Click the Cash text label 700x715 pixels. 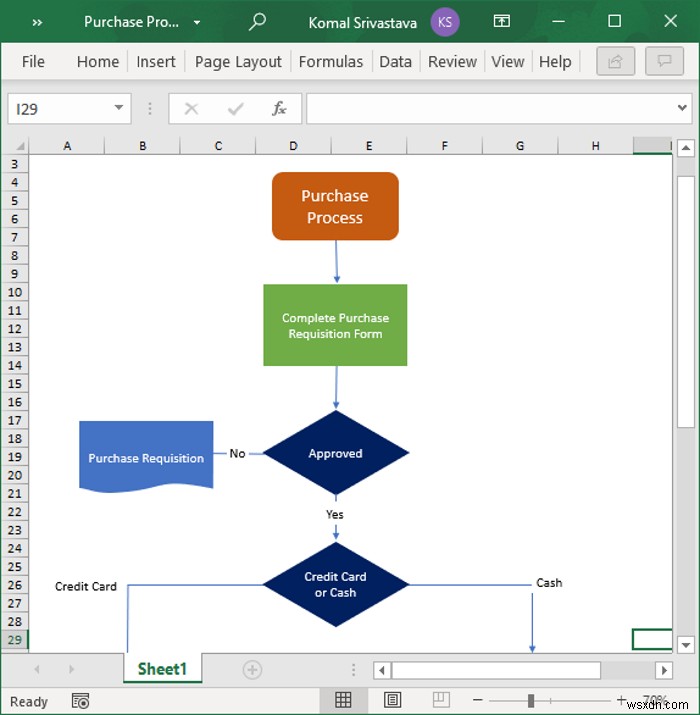(549, 583)
